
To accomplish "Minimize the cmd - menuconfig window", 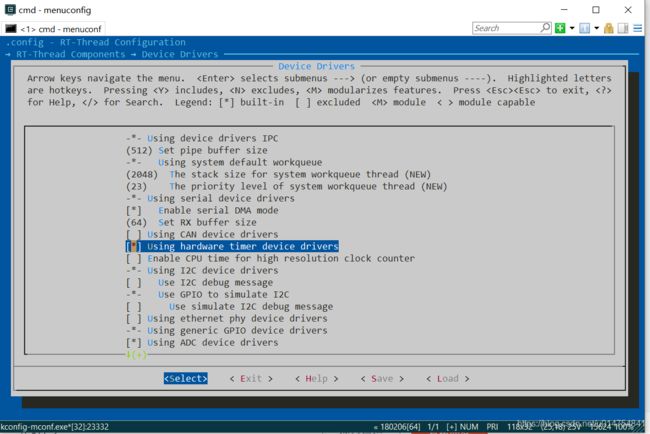I will (x=564, y=10).
